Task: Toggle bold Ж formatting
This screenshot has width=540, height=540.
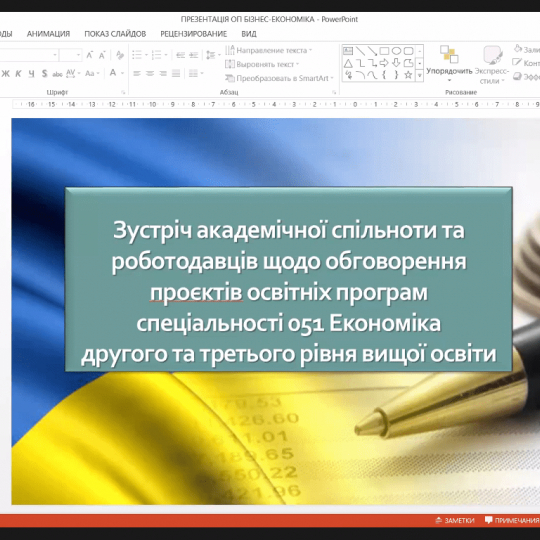Action: coord(6,73)
